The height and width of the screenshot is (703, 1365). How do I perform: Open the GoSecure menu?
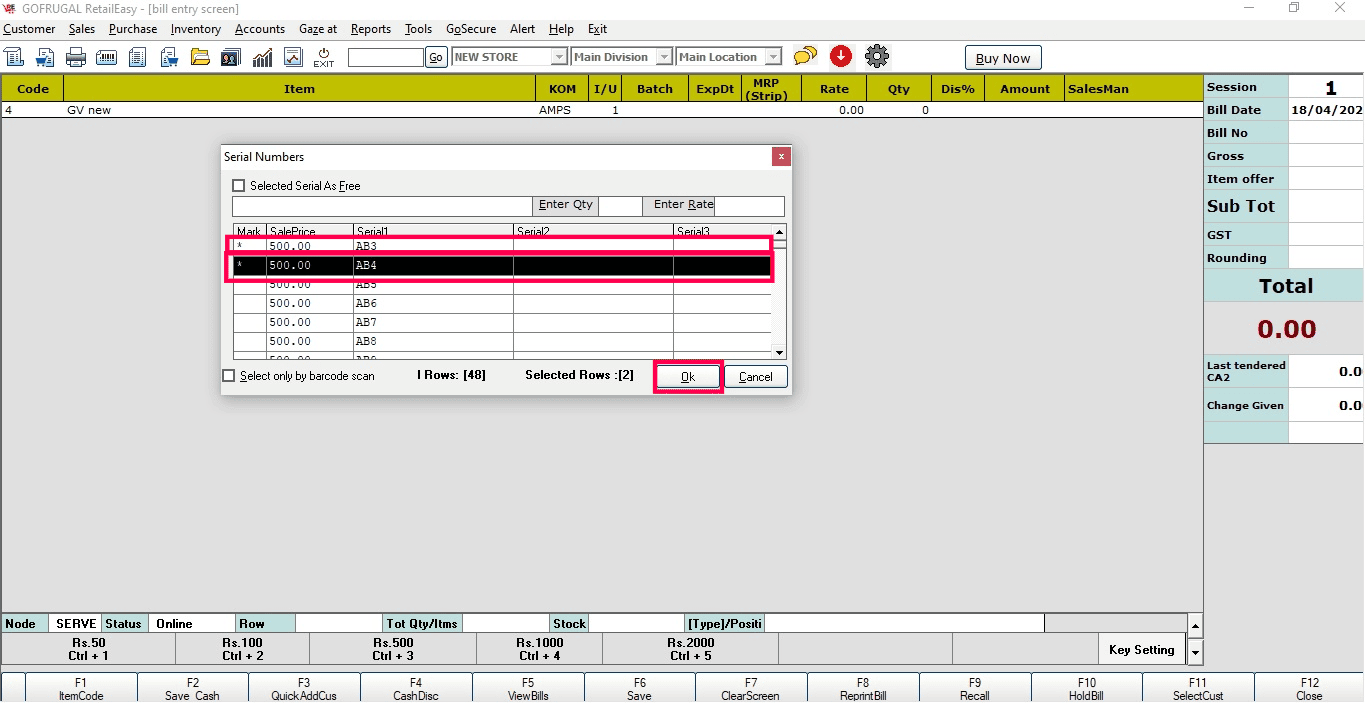point(471,29)
